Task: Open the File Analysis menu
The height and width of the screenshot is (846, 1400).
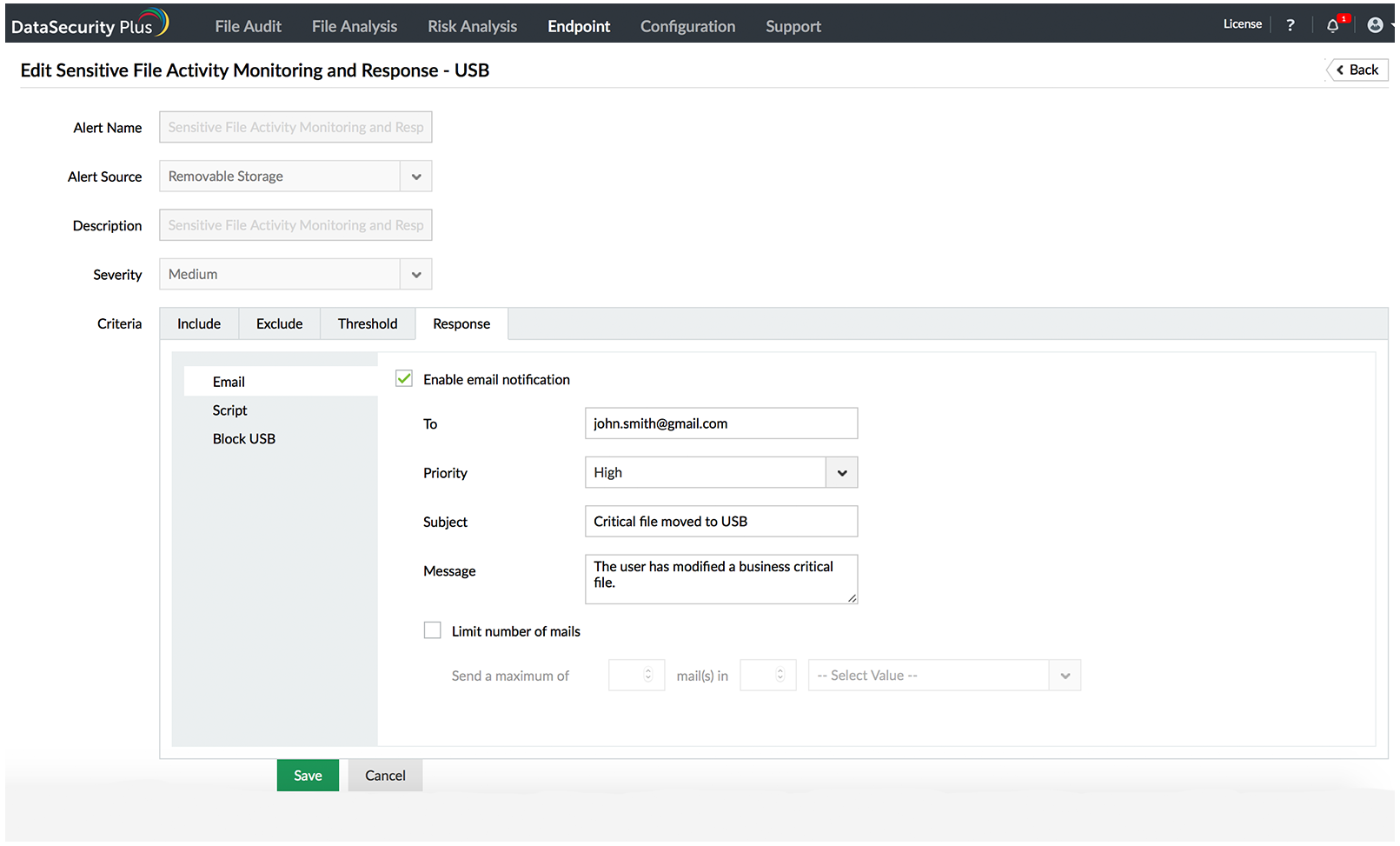Action: click(x=355, y=26)
